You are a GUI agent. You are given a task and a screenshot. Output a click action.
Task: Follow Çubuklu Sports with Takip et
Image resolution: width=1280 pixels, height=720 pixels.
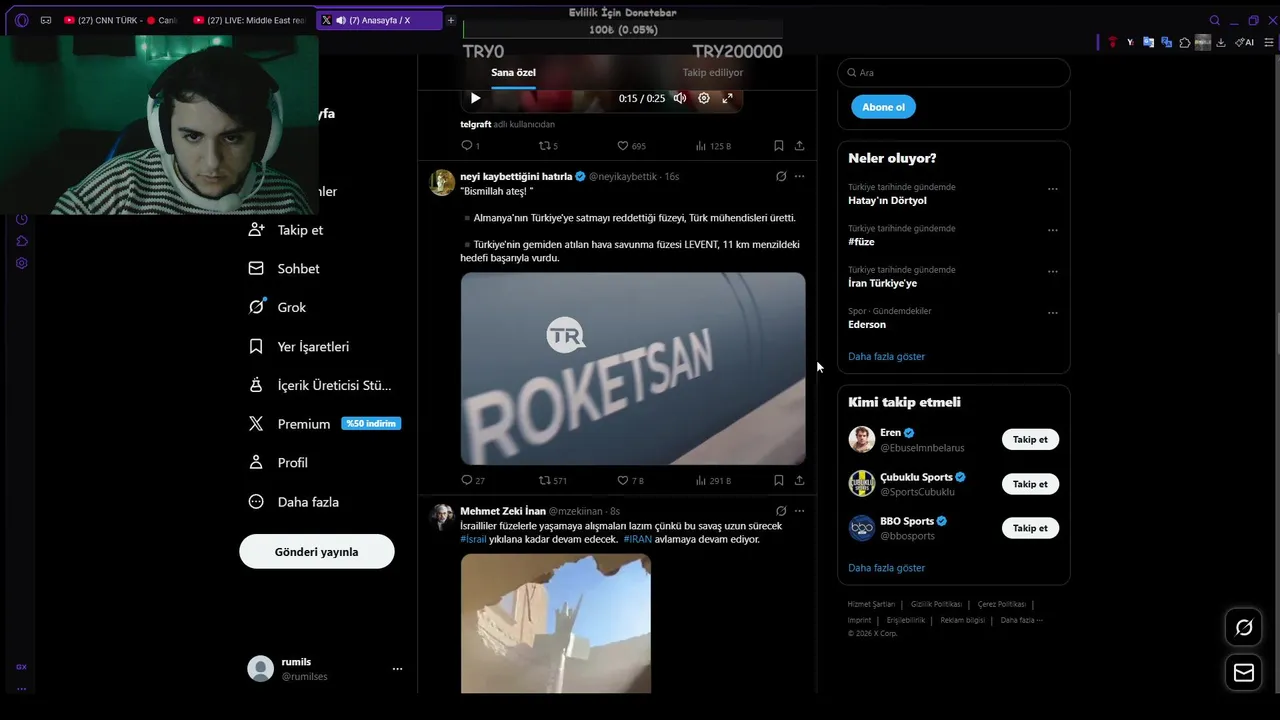[1030, 484]
